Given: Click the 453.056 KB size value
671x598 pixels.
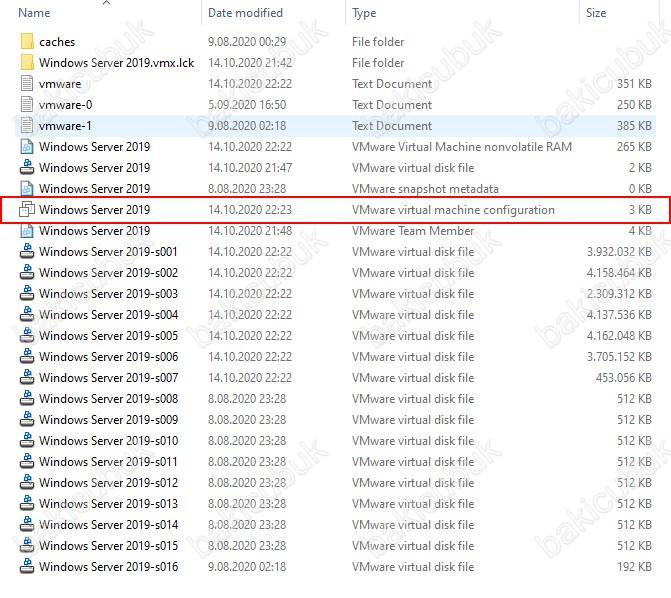Looking at the screenshot, I should 624,378.
